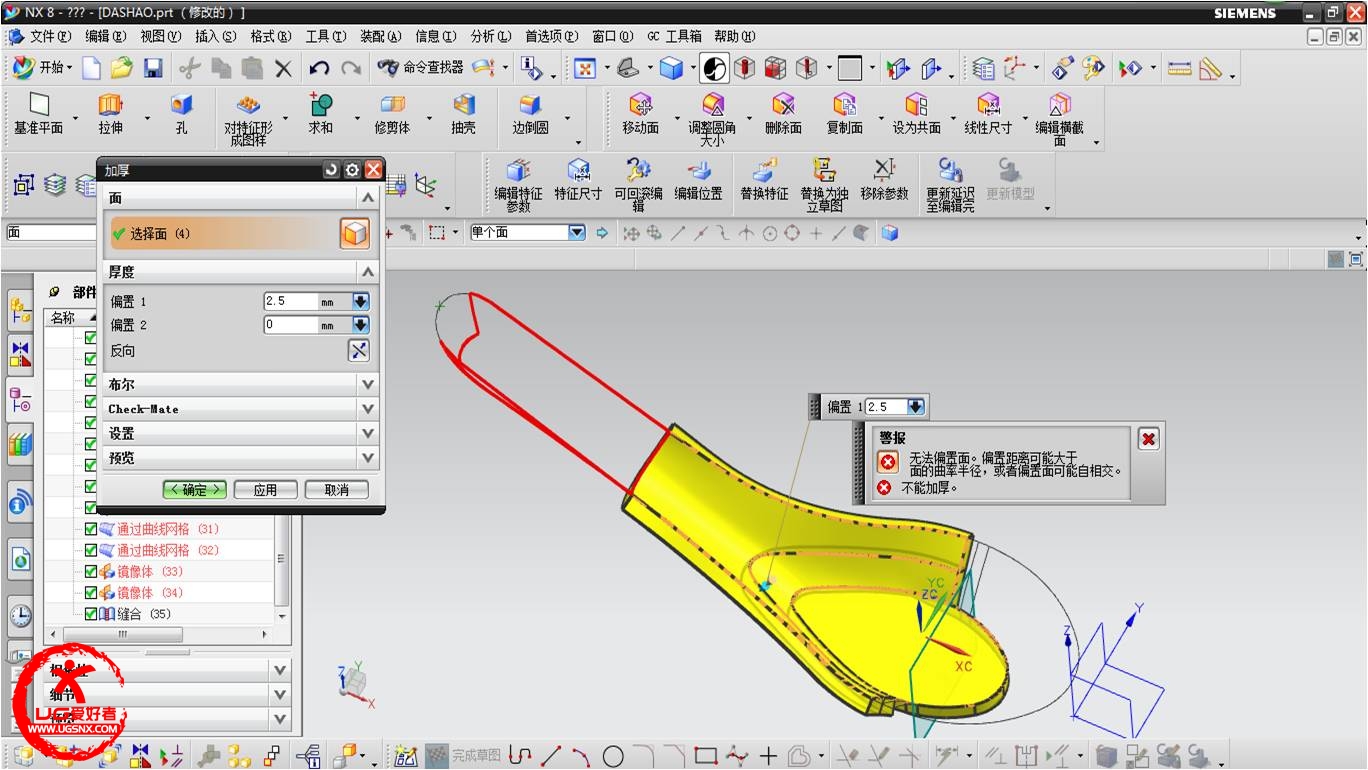This screenshot has width=1368, height=770.
Task: Click the open folder icon
Action: [122, 68]
